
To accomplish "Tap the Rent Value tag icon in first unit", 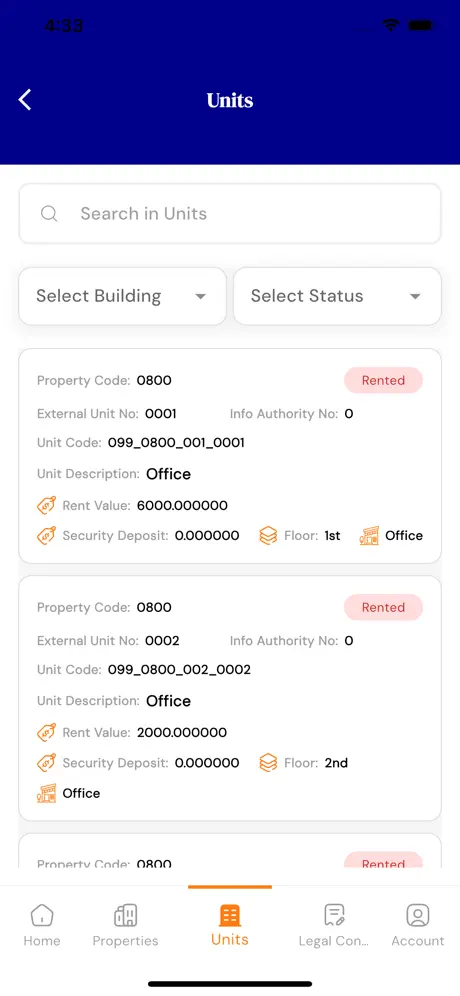I will 46,506.
